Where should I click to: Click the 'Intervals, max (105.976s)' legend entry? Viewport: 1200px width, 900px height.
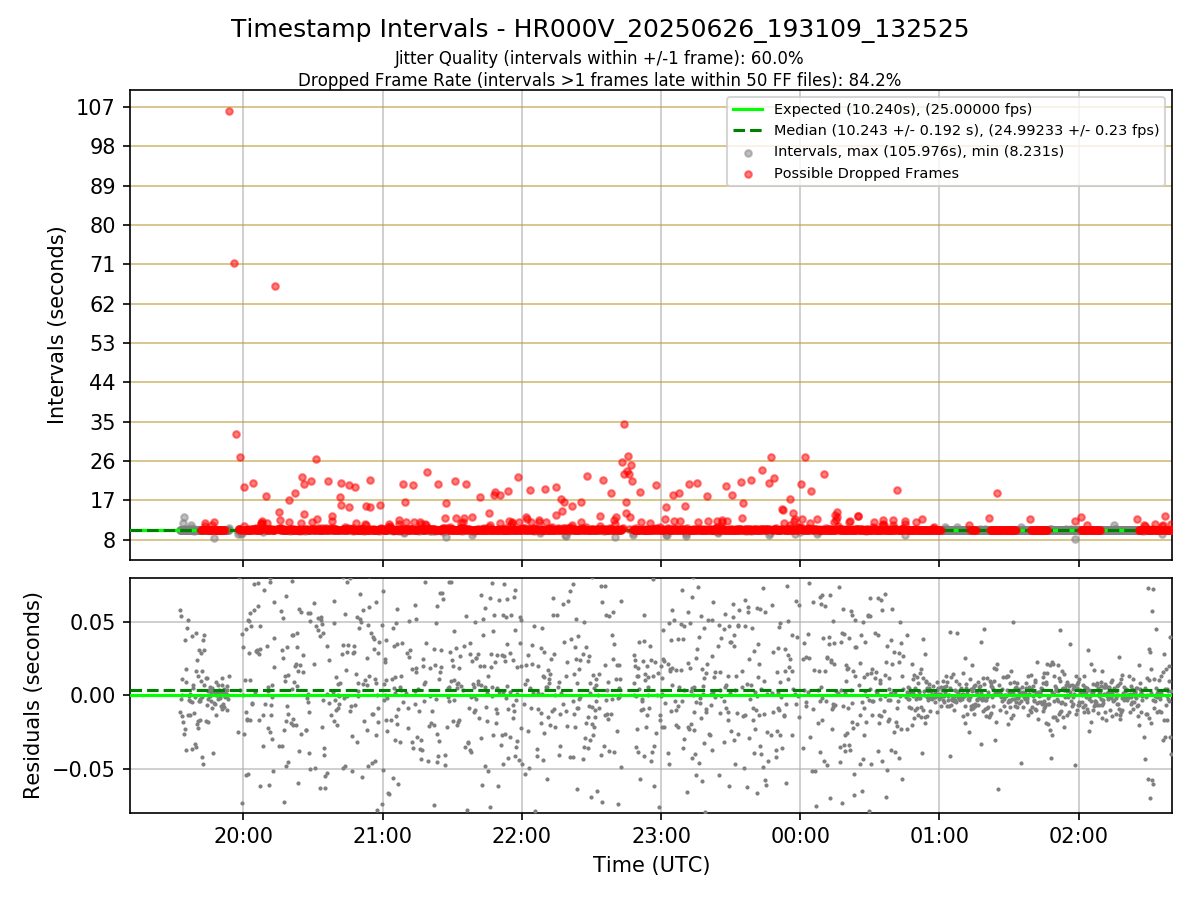(x=919, y=152)
